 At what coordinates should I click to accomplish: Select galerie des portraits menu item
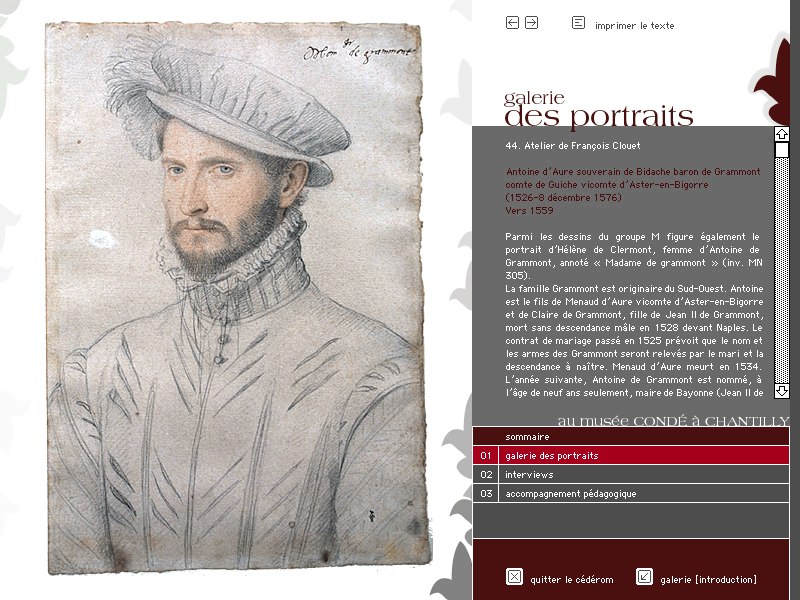(631, 455)
